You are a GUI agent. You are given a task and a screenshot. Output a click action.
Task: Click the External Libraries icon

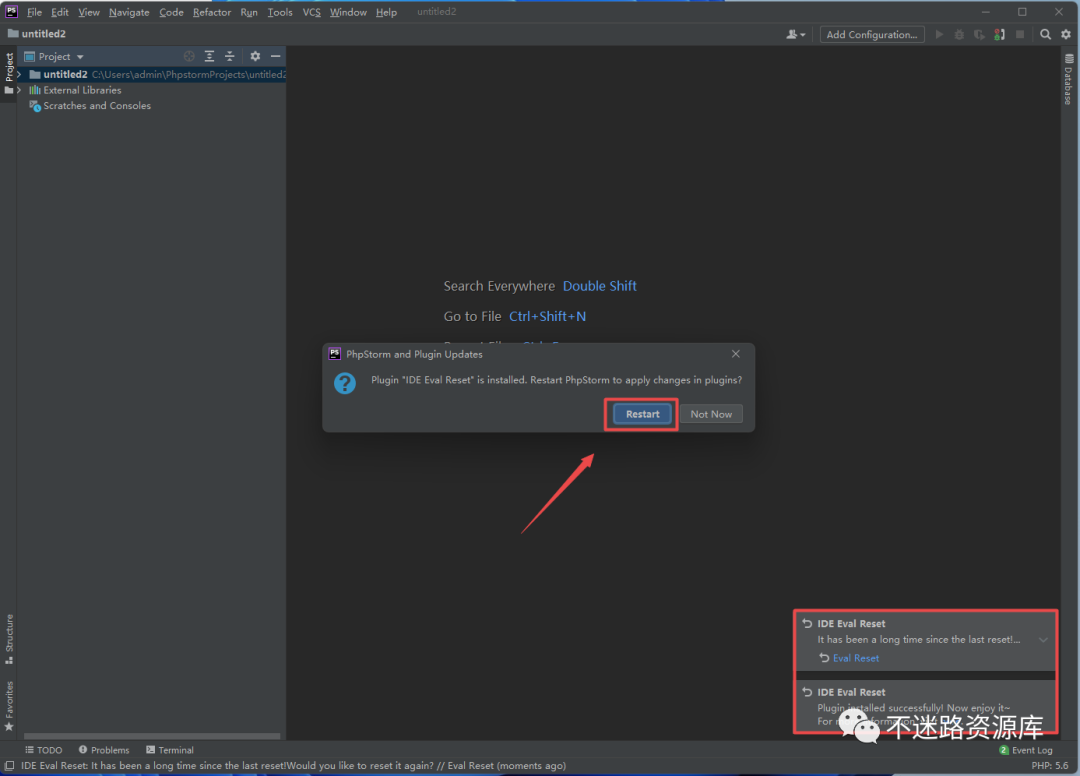tap(35, 90)
